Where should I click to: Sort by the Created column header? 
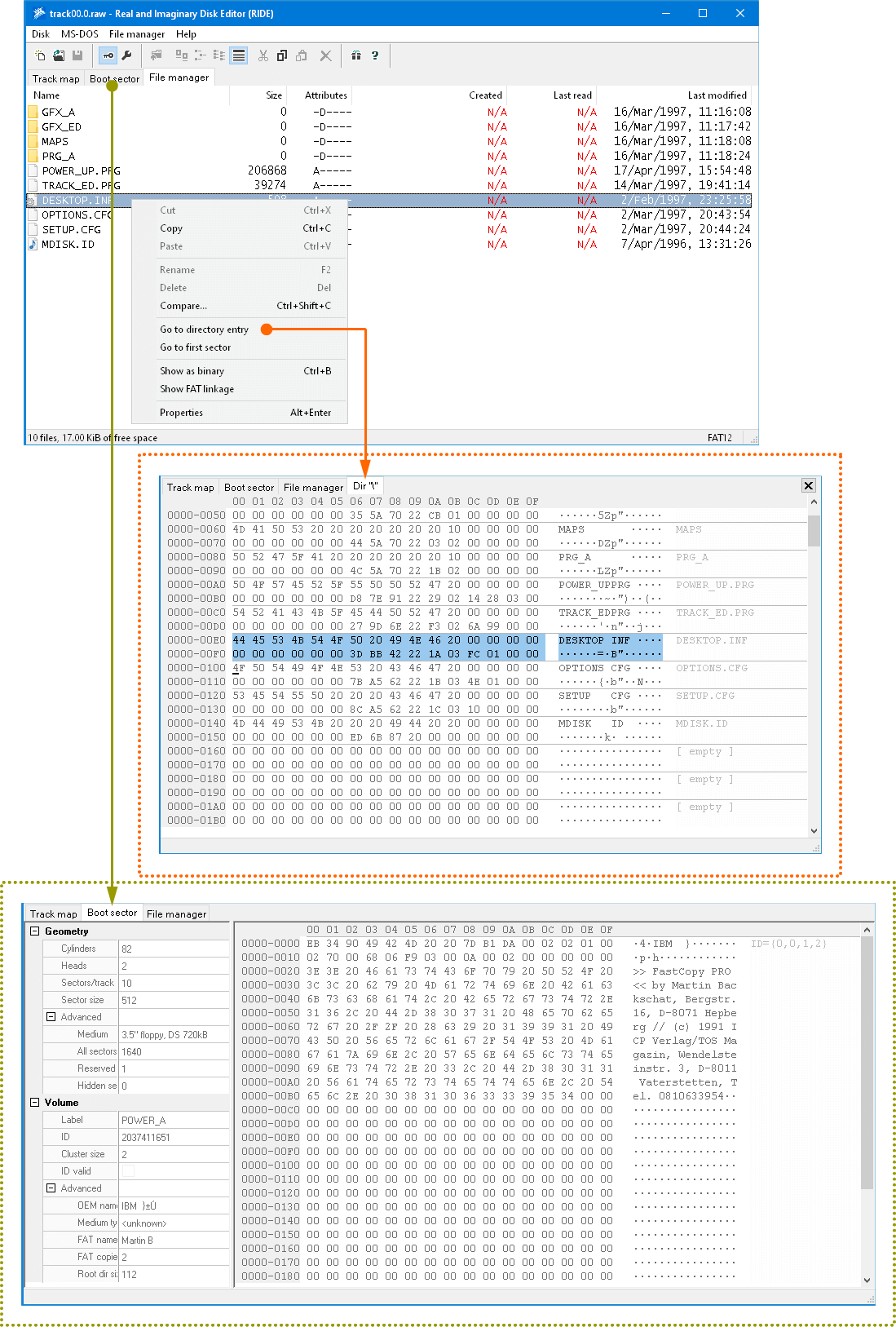coord(428,95)
